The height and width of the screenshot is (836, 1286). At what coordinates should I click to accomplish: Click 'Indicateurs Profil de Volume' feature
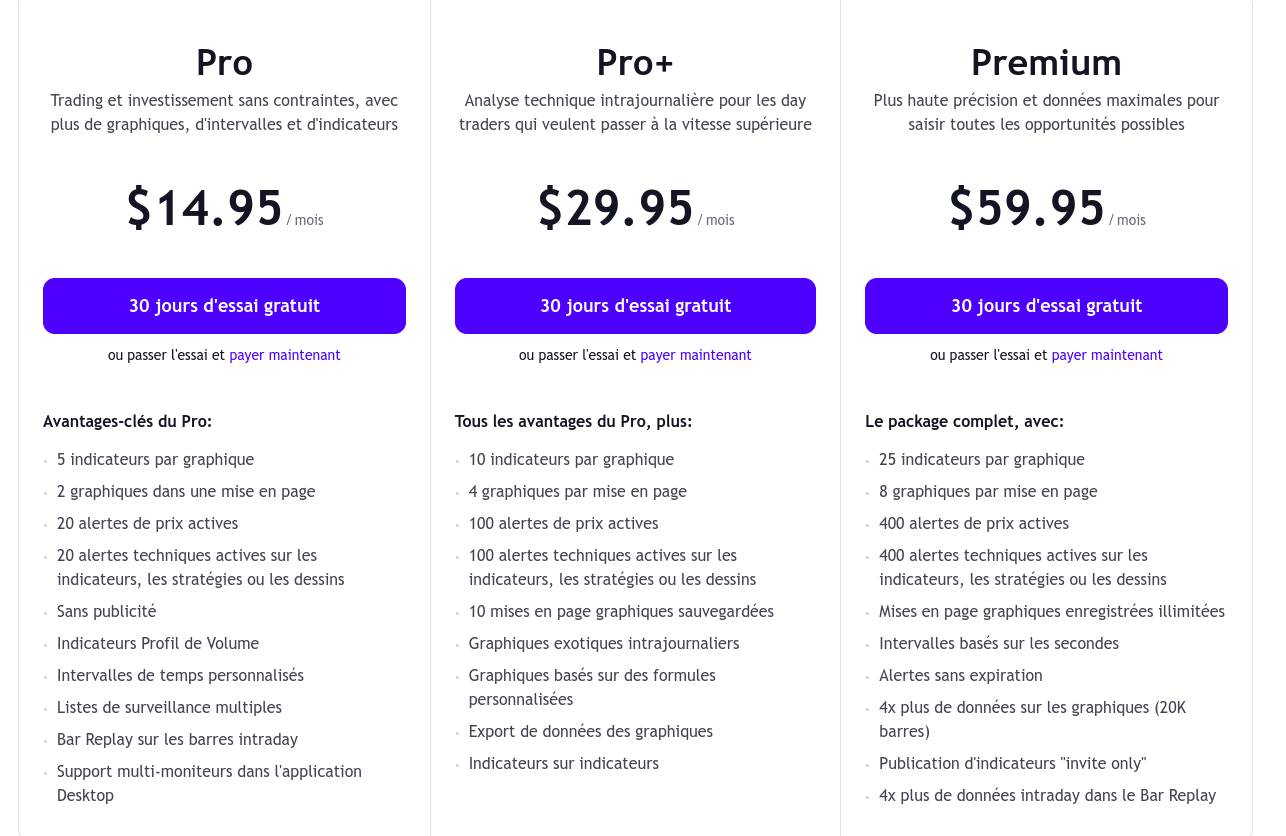(158, 643)
